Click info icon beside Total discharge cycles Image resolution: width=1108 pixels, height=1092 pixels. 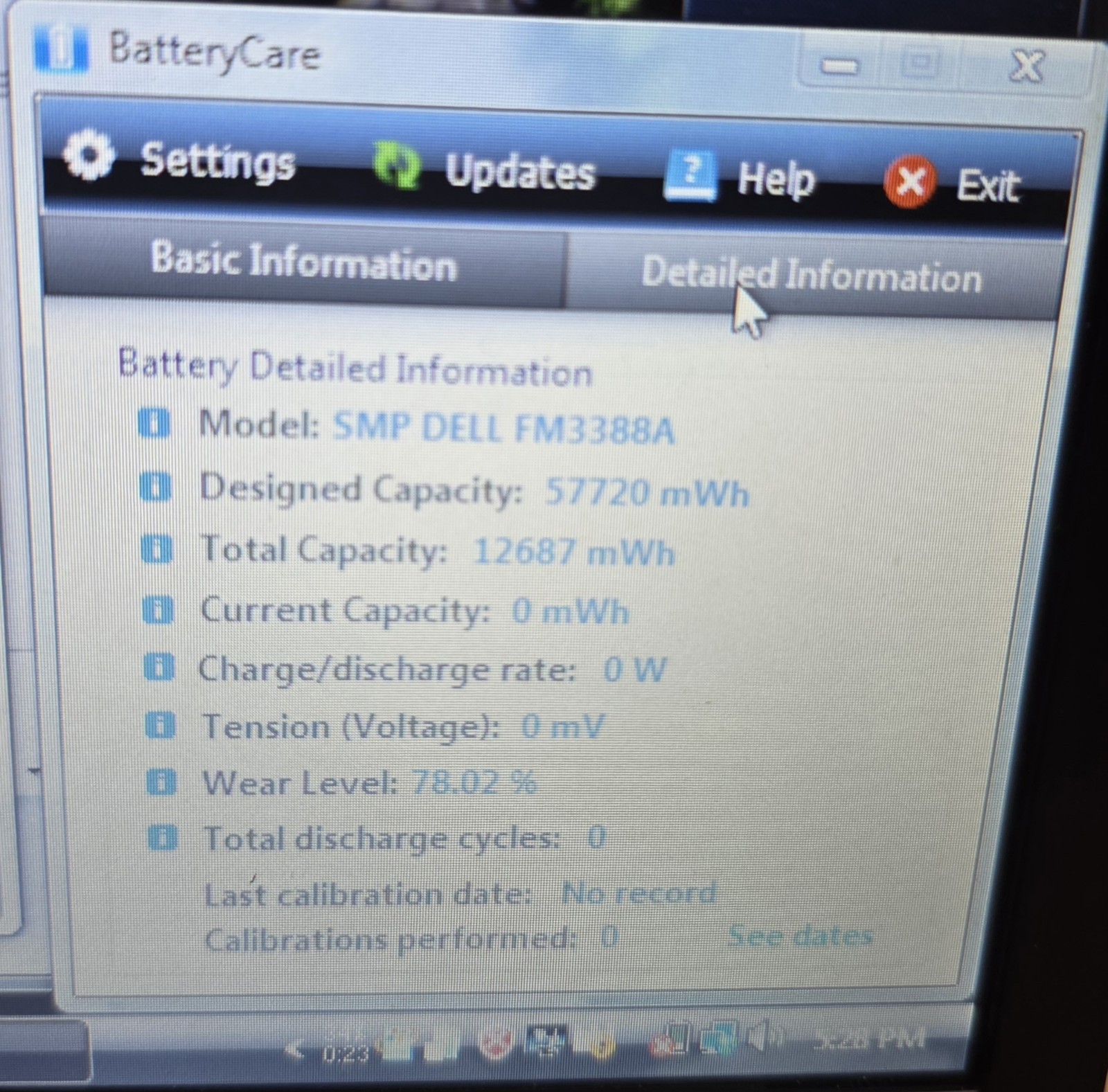(163, 838)
